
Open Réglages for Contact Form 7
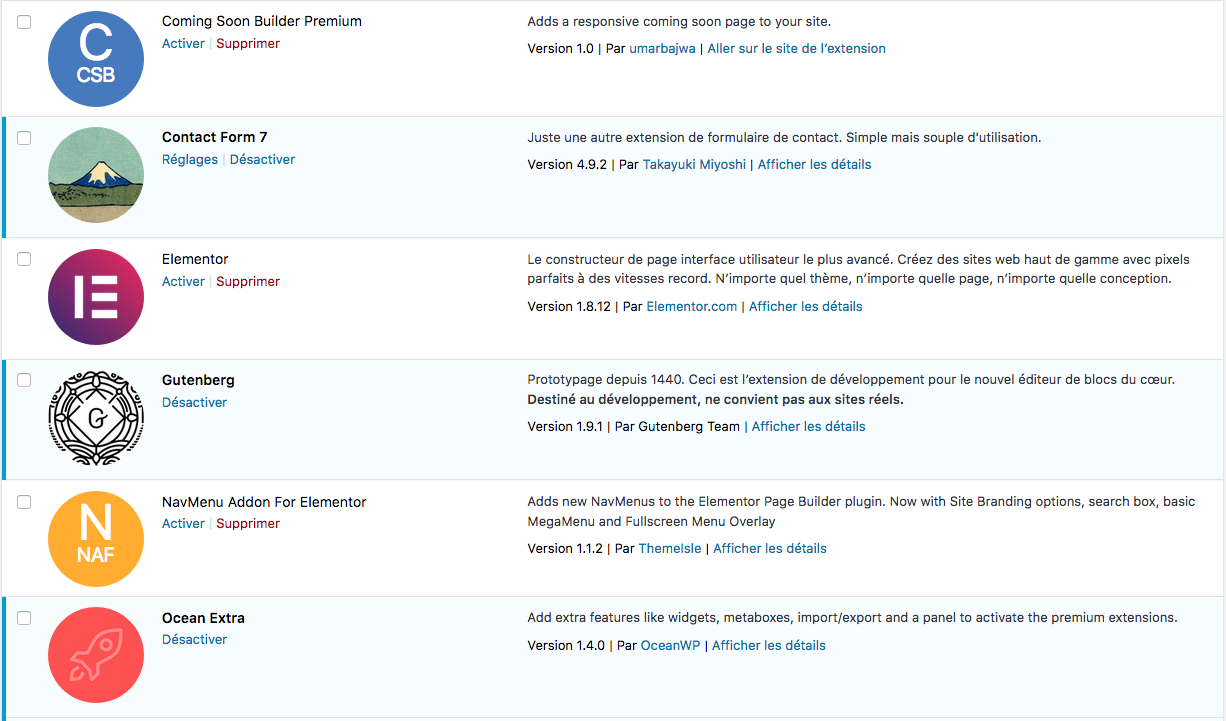[x=190, y=159]
